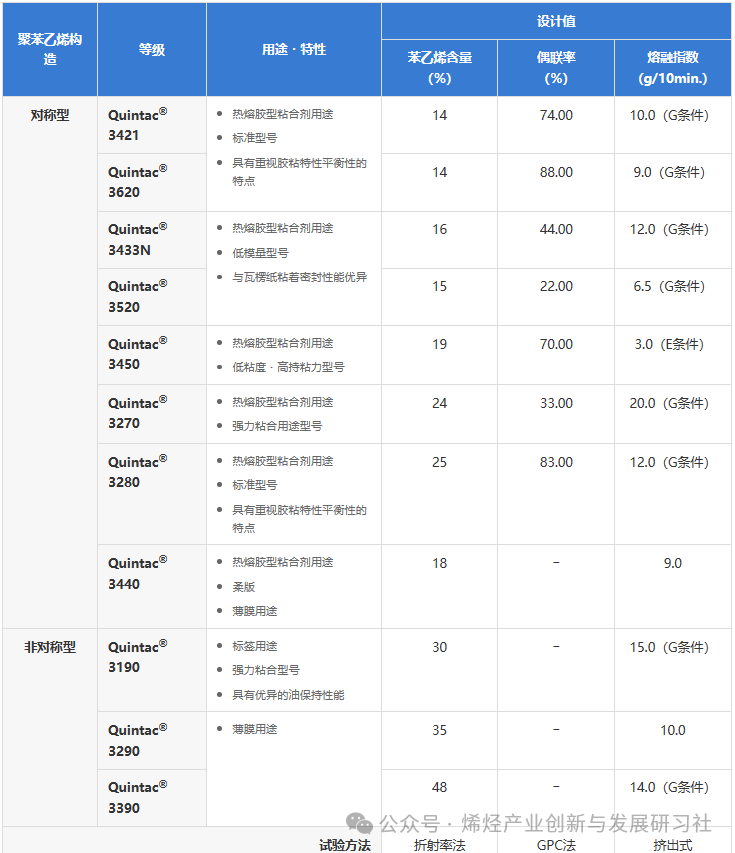Screen dimensions: 735x853
Task: Click coupling rate value 83.00
Action: tap(556, 462)
